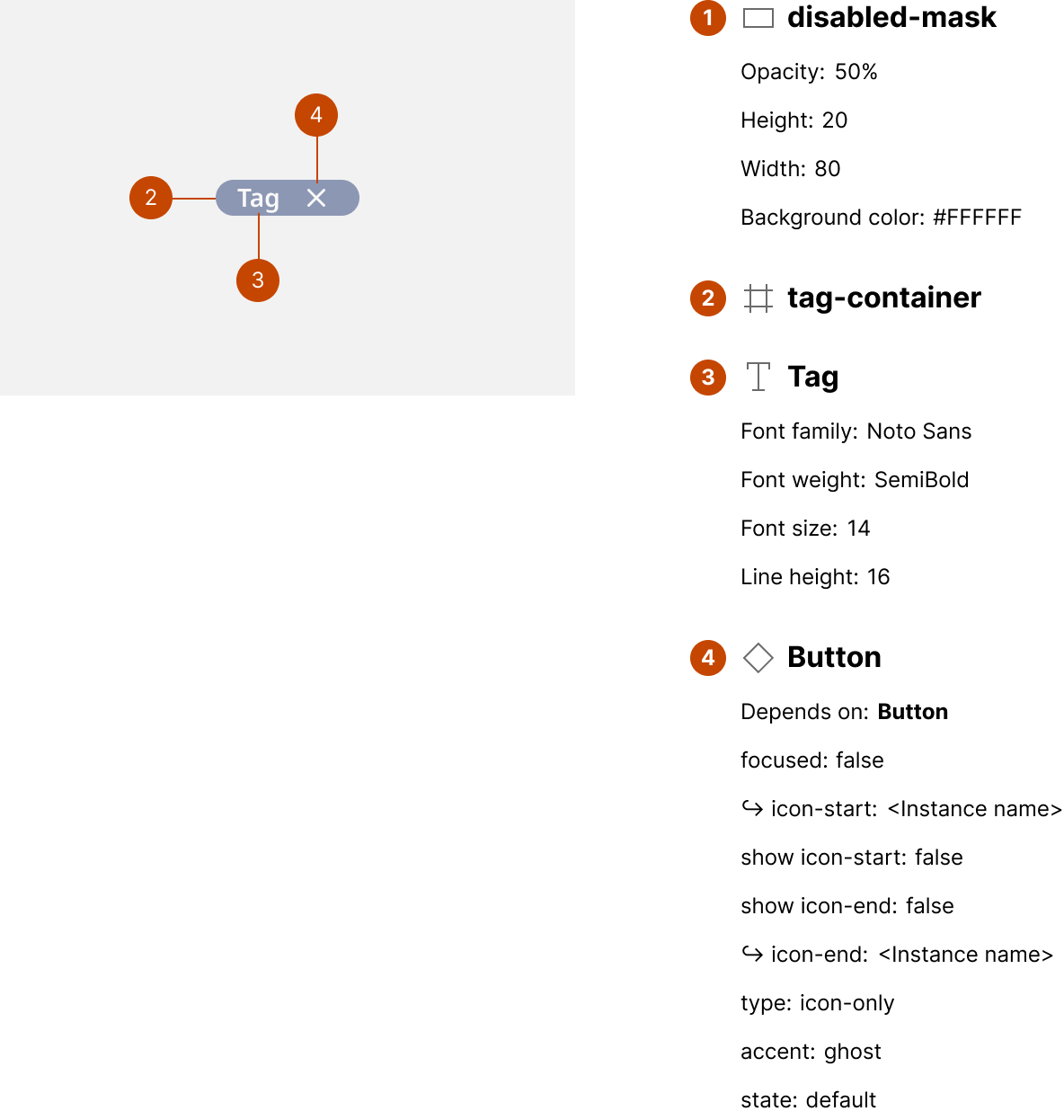Click the tag-container heading
The height and width of the screenshot is (1120, 1064).
coord(884,298)
